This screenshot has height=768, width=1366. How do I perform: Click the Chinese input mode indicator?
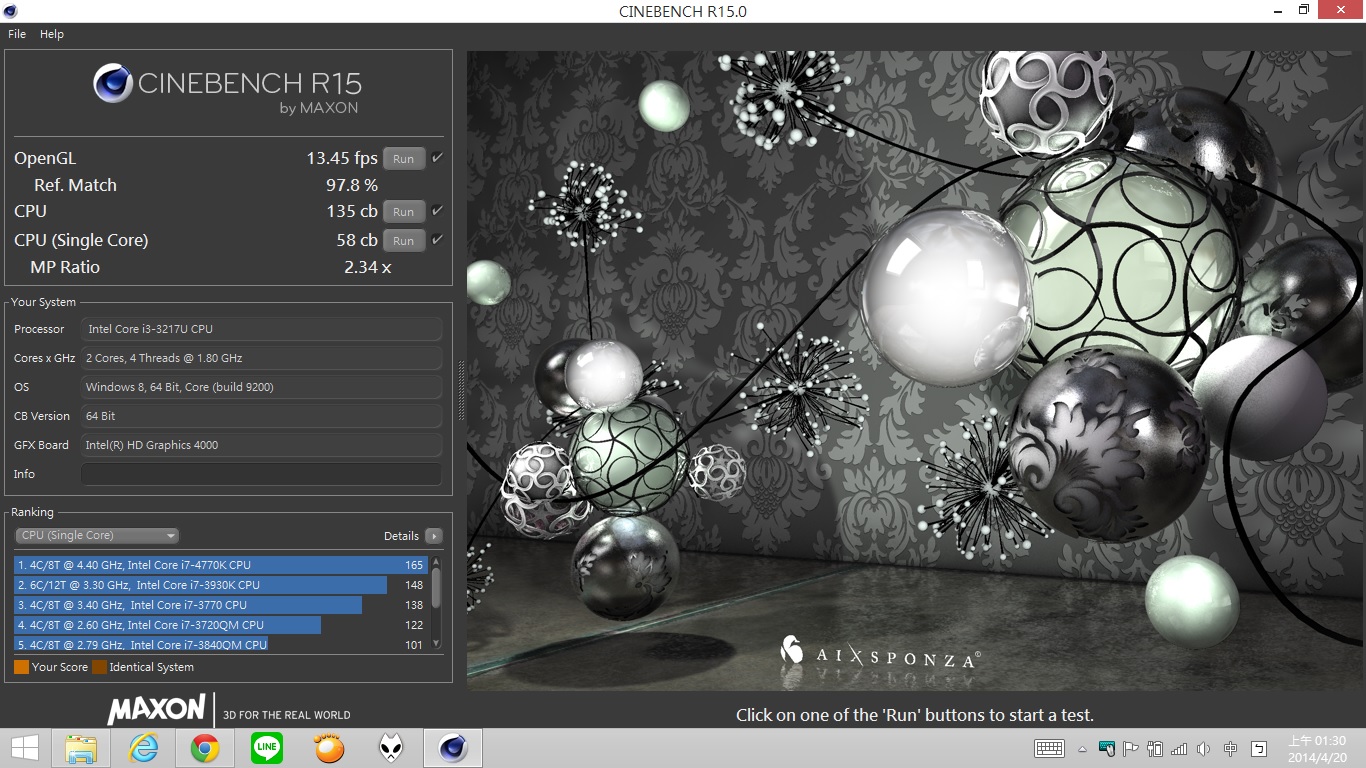point(1231,748)
